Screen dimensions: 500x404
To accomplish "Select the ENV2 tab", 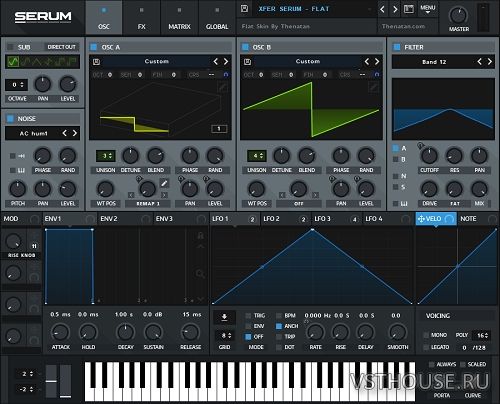I will 125,219.
